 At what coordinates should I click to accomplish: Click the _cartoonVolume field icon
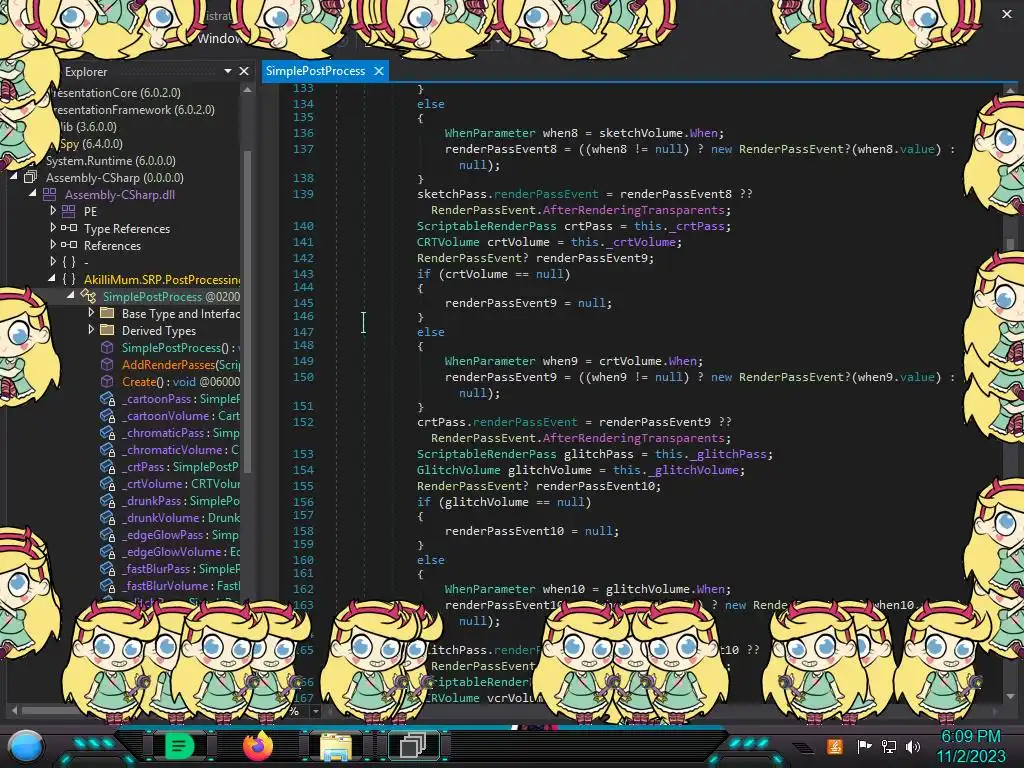coord(107,416)
